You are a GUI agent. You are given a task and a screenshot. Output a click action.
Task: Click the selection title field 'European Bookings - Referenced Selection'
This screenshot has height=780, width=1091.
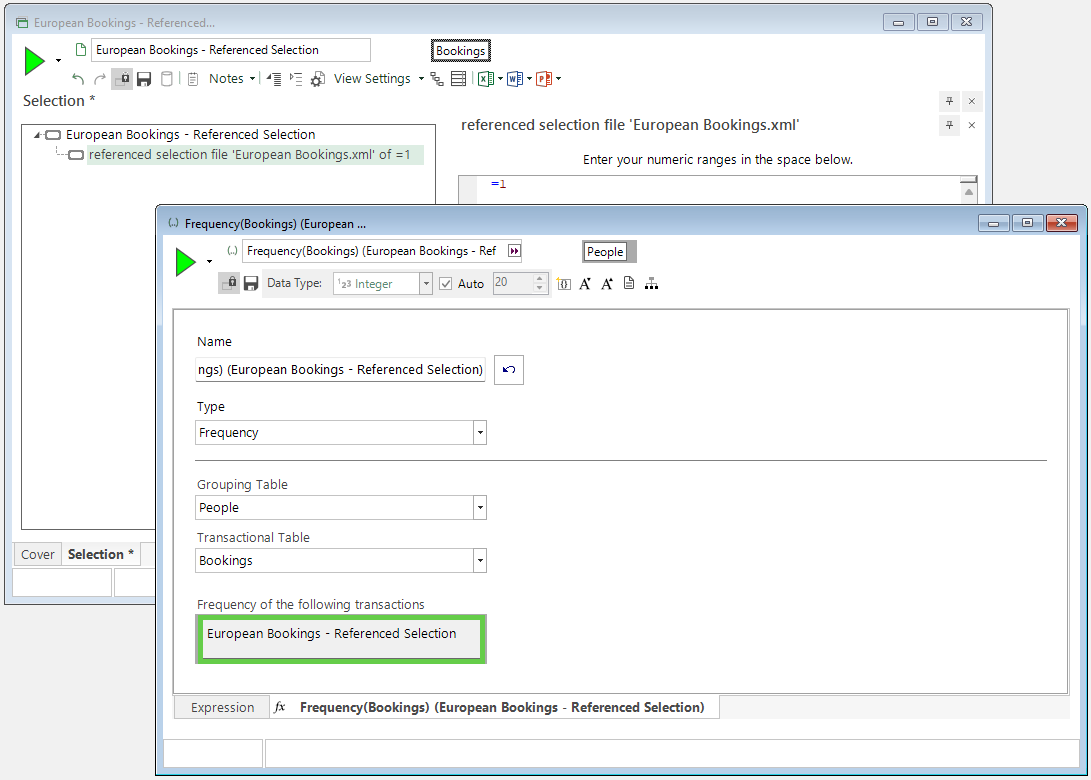coord(230,50)
